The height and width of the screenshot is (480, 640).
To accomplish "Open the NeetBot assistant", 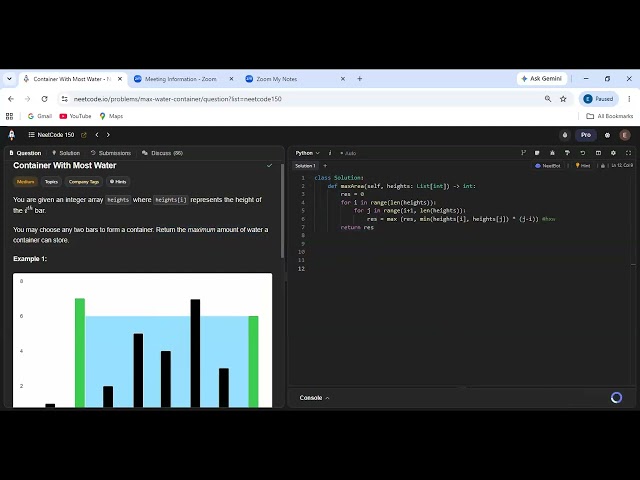I will (548, 166).
